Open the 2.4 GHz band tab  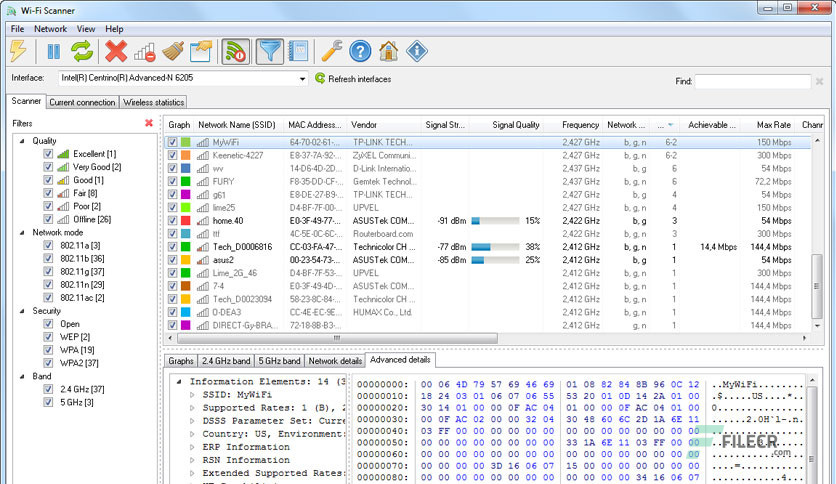[x=226, y=361]
